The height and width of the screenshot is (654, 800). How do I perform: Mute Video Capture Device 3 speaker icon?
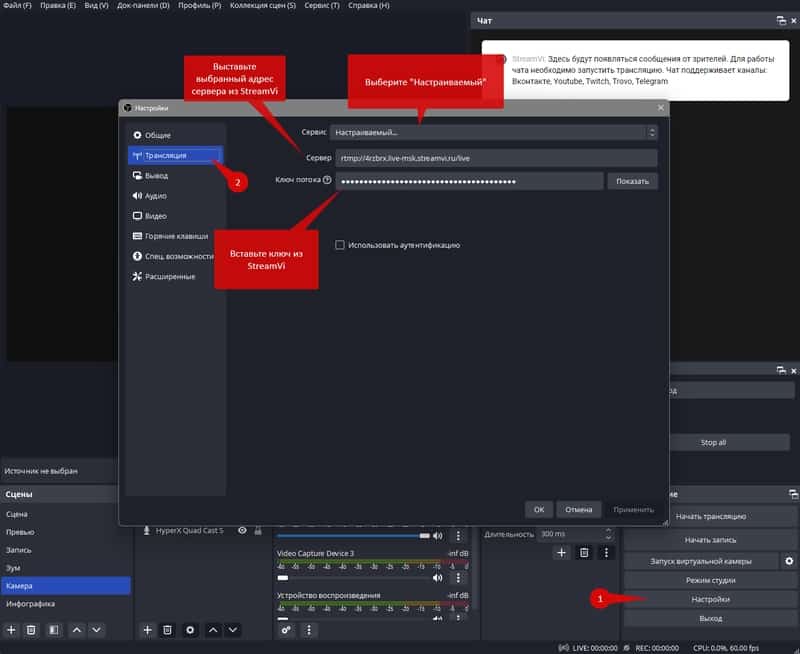click(438, 578)
